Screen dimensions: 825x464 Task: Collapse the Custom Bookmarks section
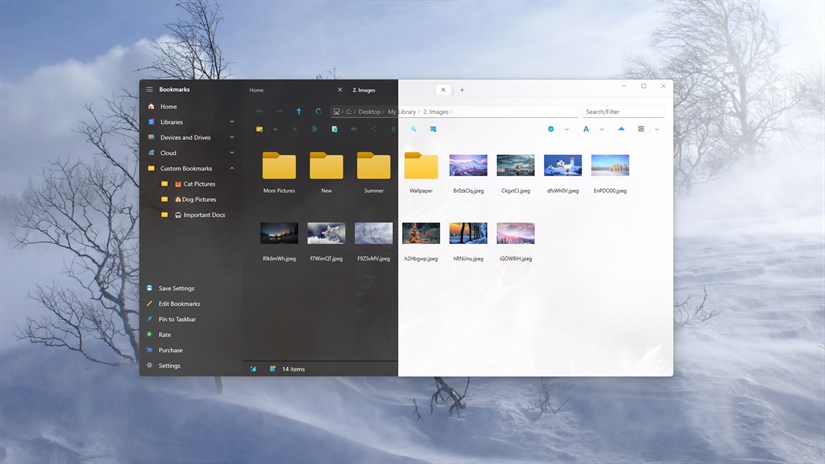click(x=232, y=169)
